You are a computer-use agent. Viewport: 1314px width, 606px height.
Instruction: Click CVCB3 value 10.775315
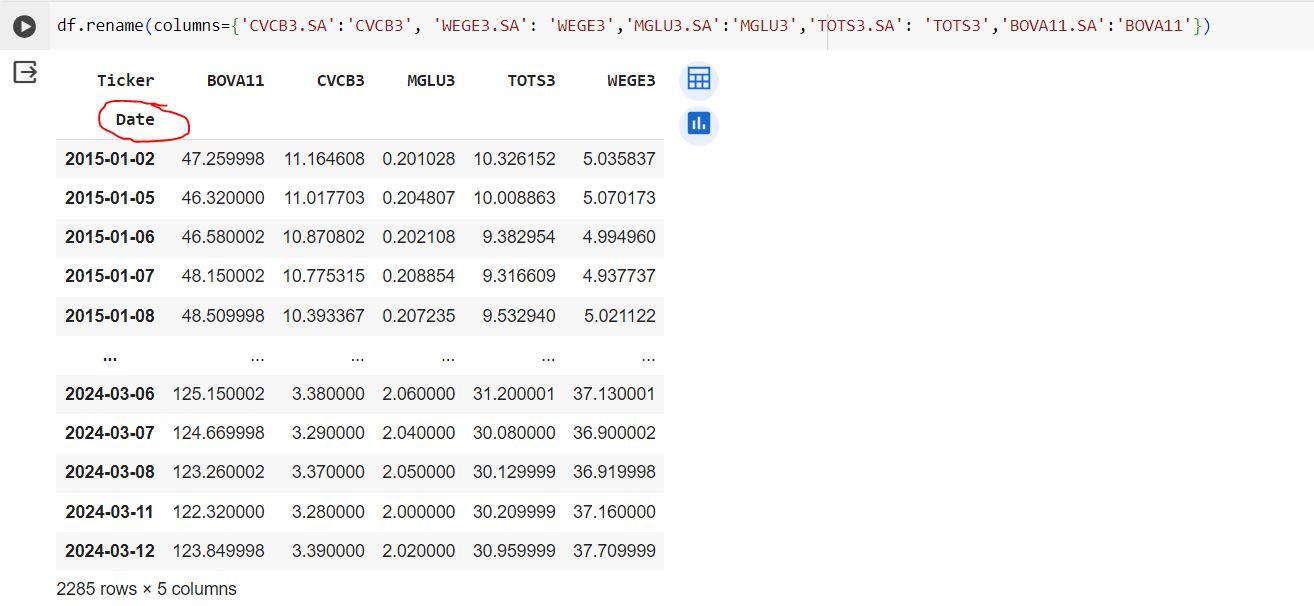pos(324,276)
